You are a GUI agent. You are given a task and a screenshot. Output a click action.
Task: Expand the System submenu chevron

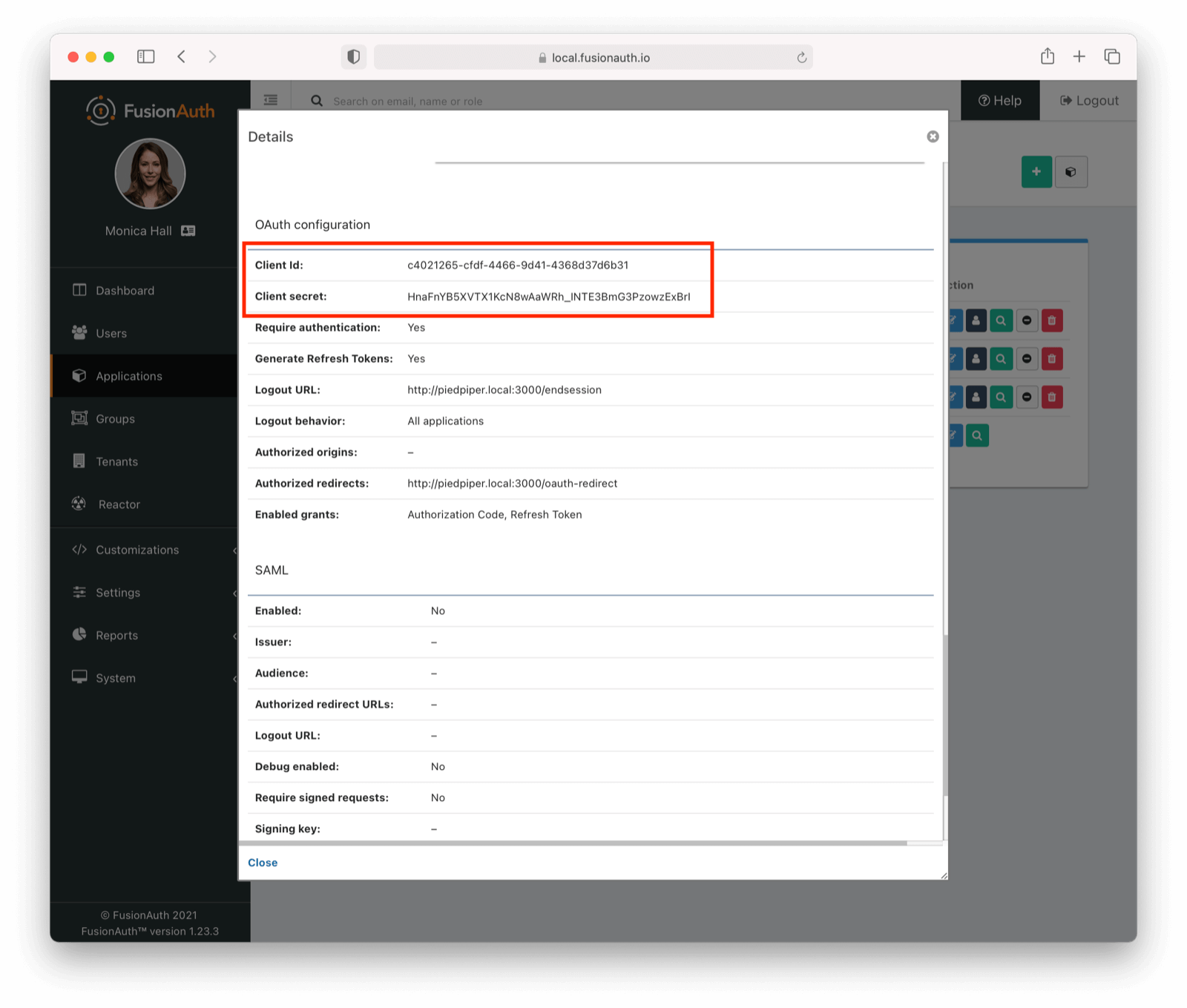pos(234,679)
